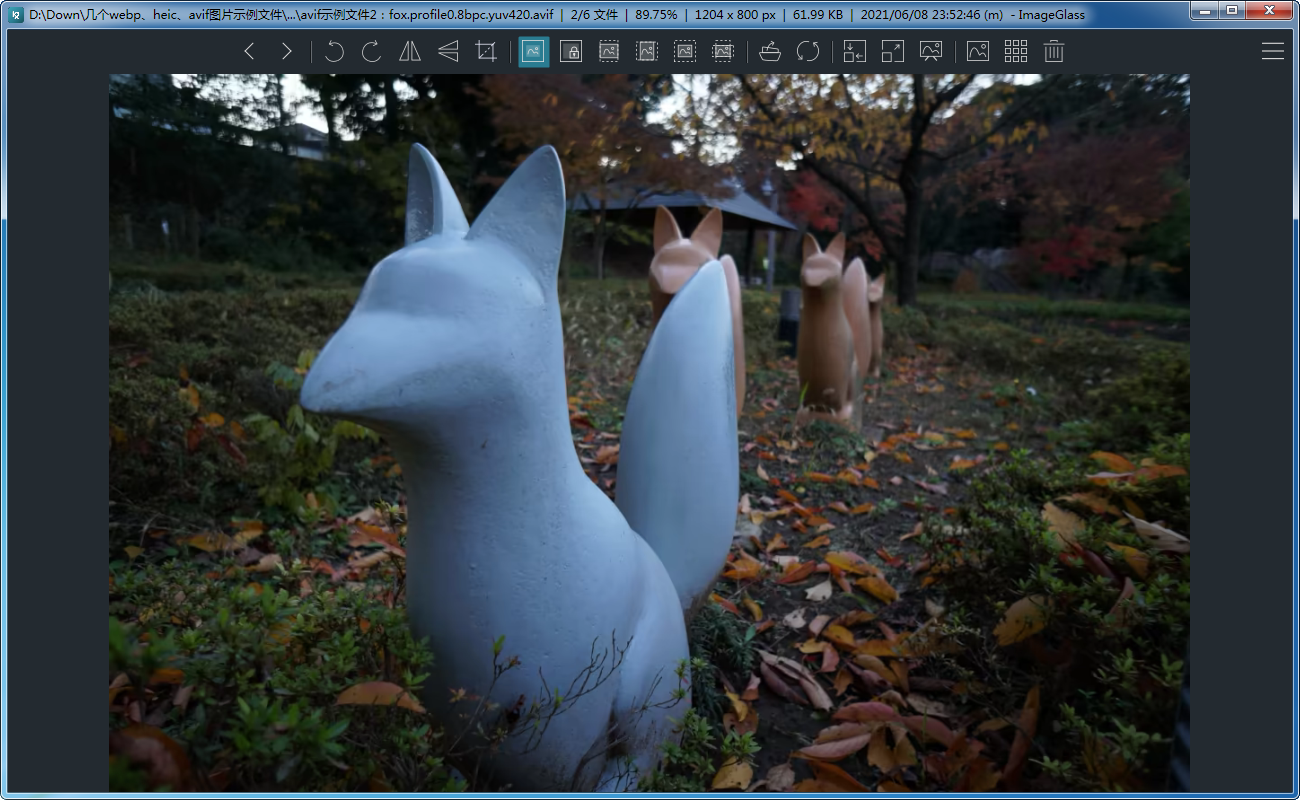Toggle the highlighted Auto Zoom mode
This screenshot has width=1300, height=800.
point(533,52)
